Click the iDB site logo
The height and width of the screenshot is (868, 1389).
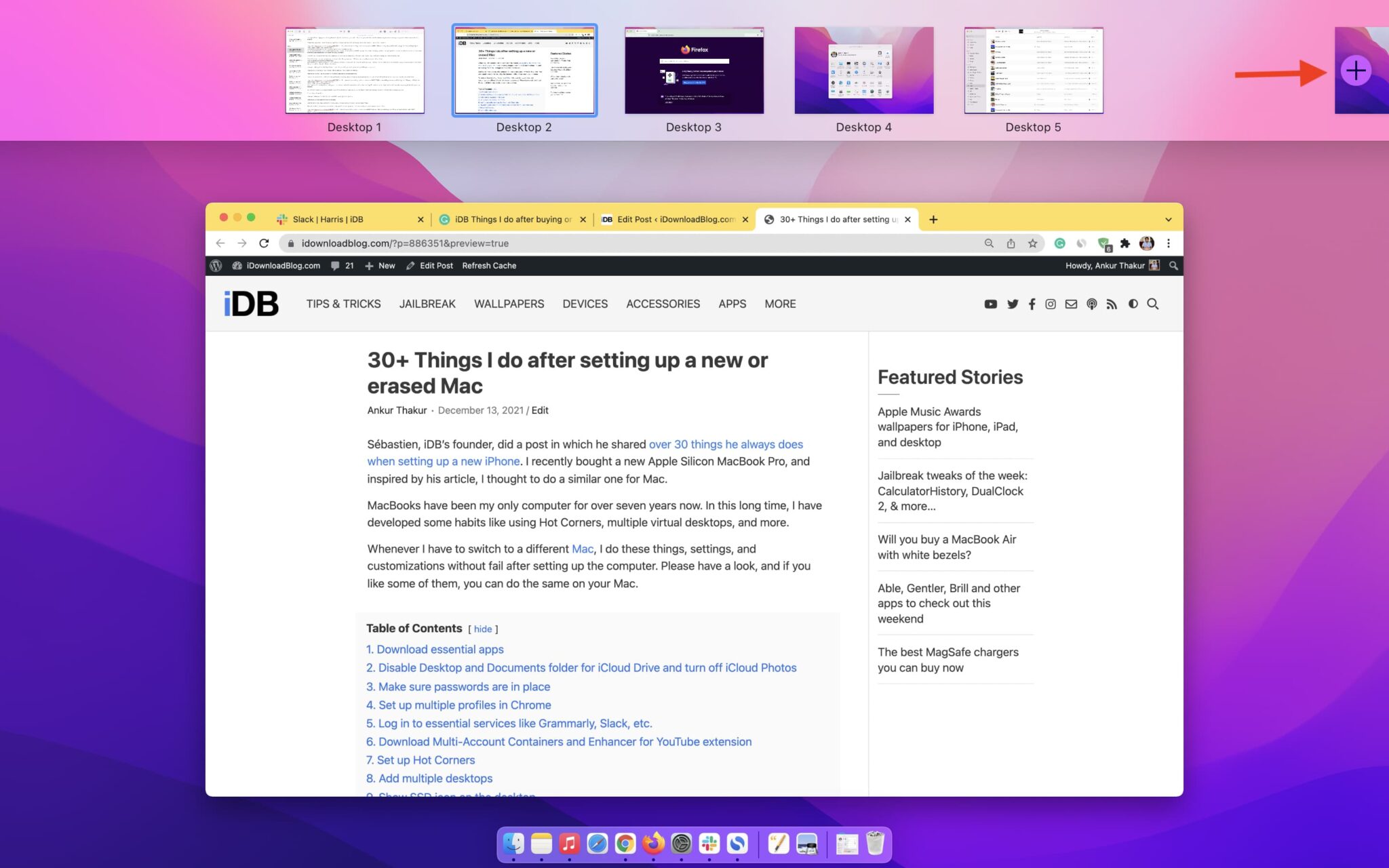[x=252, y=304]
